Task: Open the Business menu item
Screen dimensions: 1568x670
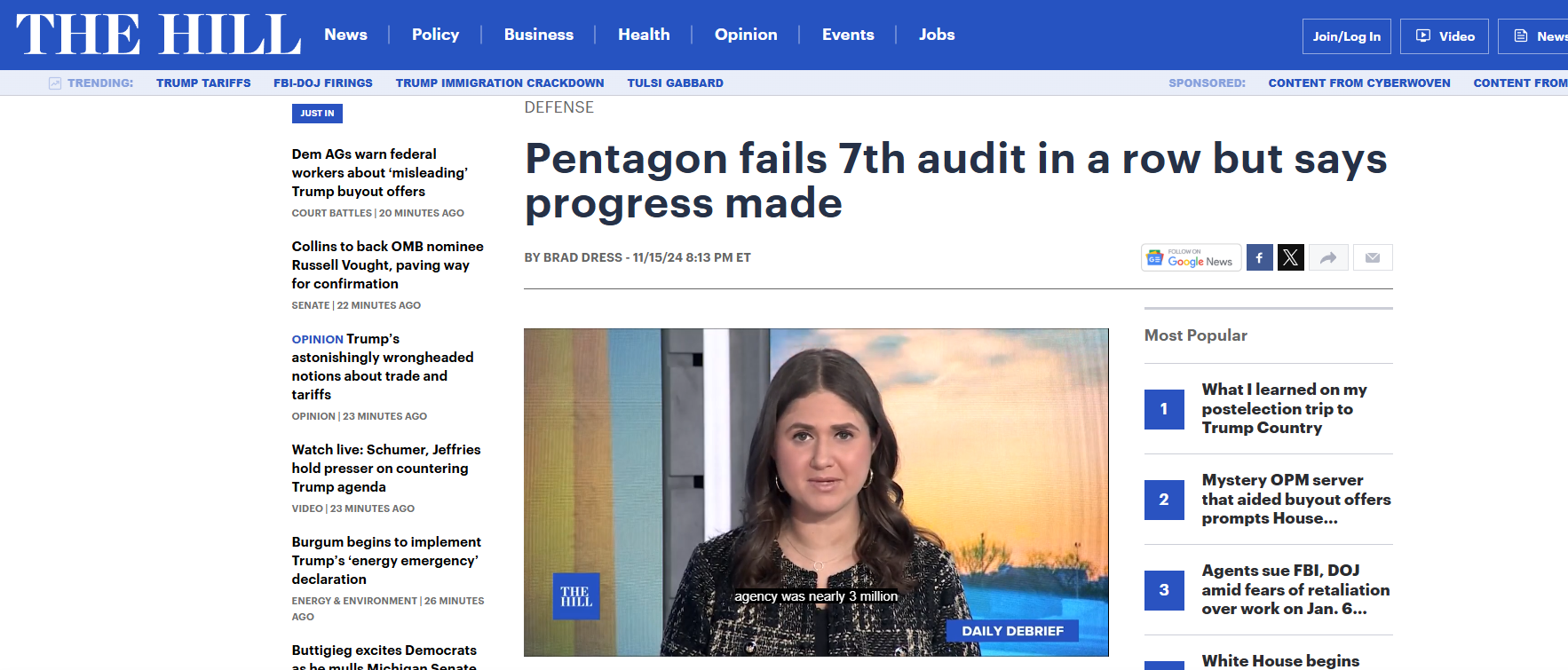Action: (539, 35)
